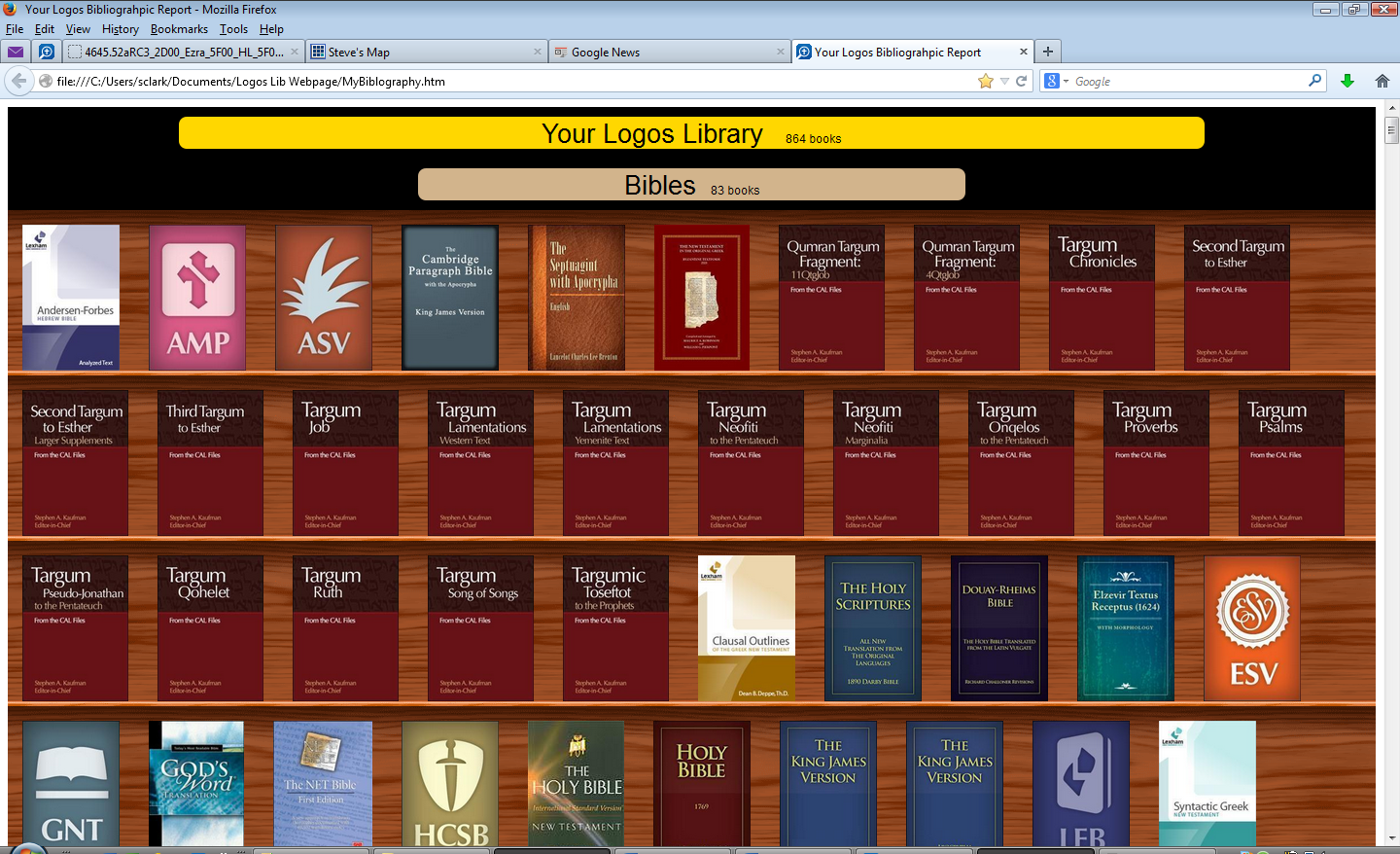Open the red New Testament Greek cover

[x=702, y=298]
